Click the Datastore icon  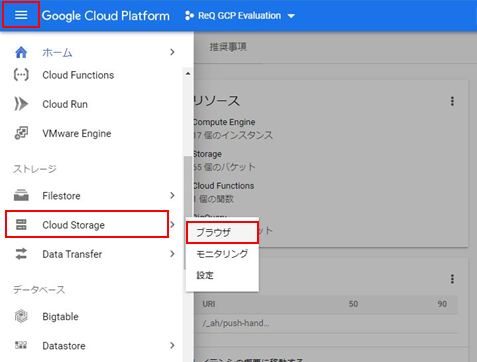[21, 345]
